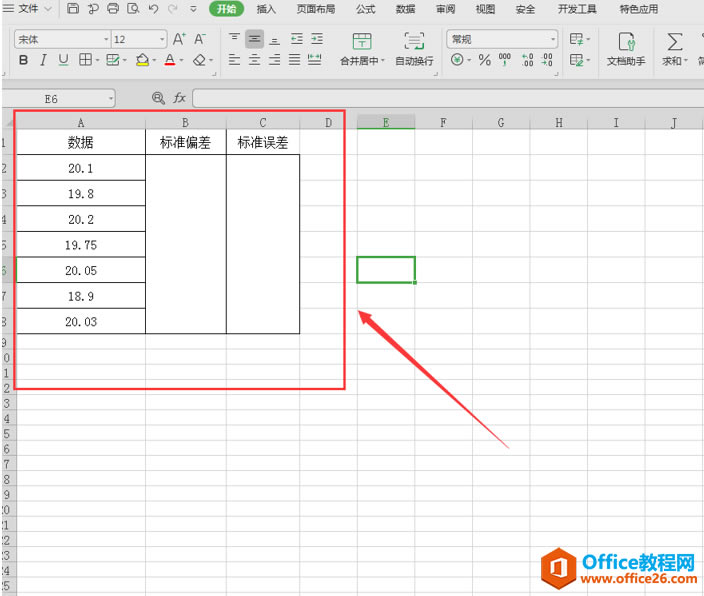Switch to the 页面布局 tab
Viewport: 704px width, 596px height.
tap(316, 9)
